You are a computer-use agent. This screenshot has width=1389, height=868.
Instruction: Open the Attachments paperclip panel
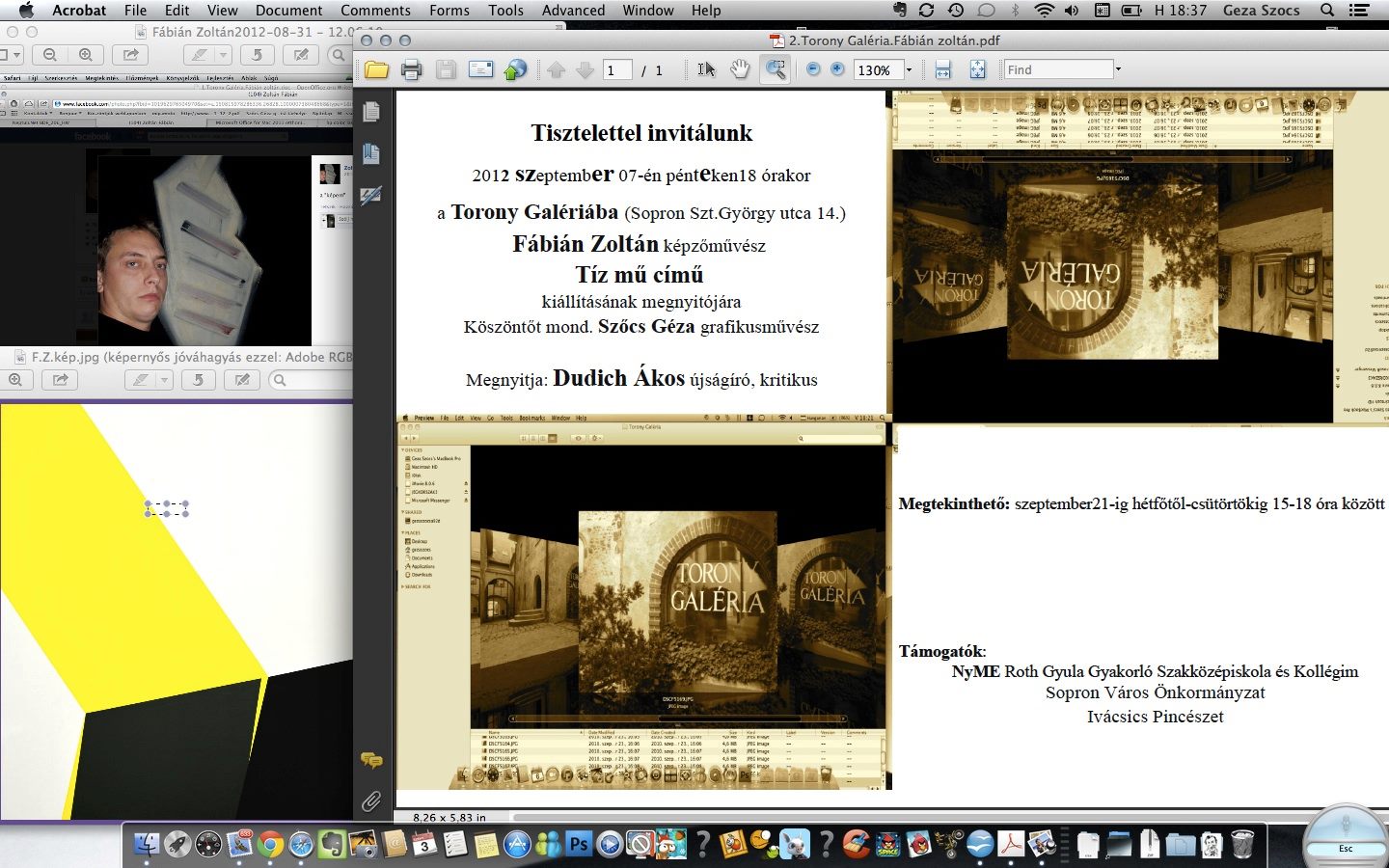click(371, 801)
